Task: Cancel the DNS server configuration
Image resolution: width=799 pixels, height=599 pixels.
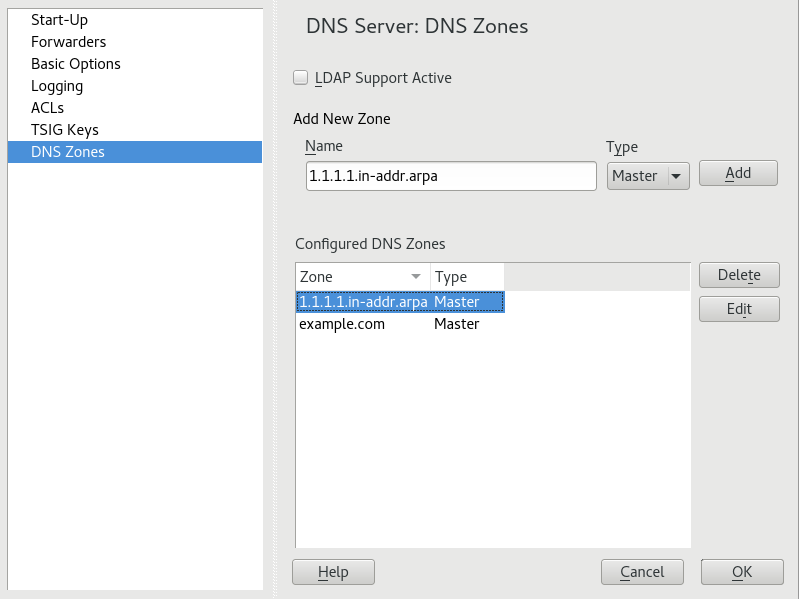Action: 642,572
